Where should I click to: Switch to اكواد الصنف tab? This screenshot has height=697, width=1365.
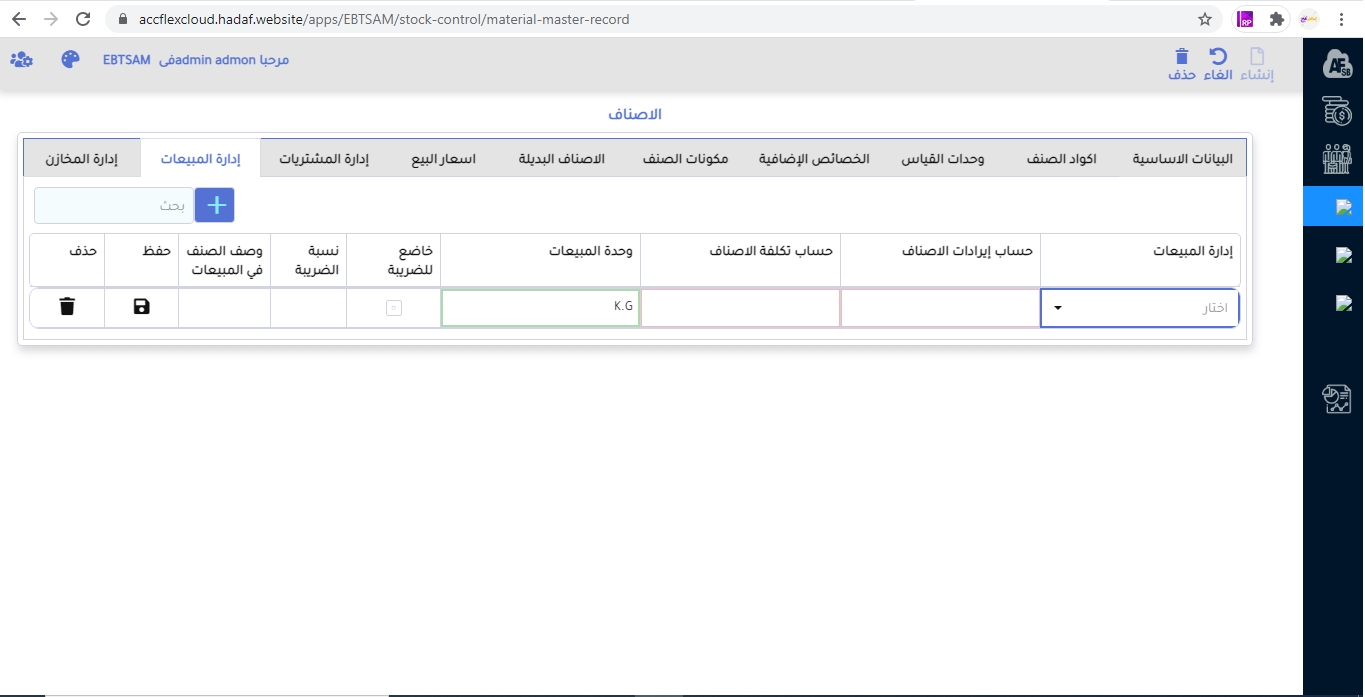pyautogui.click(x=1062, y=159)
